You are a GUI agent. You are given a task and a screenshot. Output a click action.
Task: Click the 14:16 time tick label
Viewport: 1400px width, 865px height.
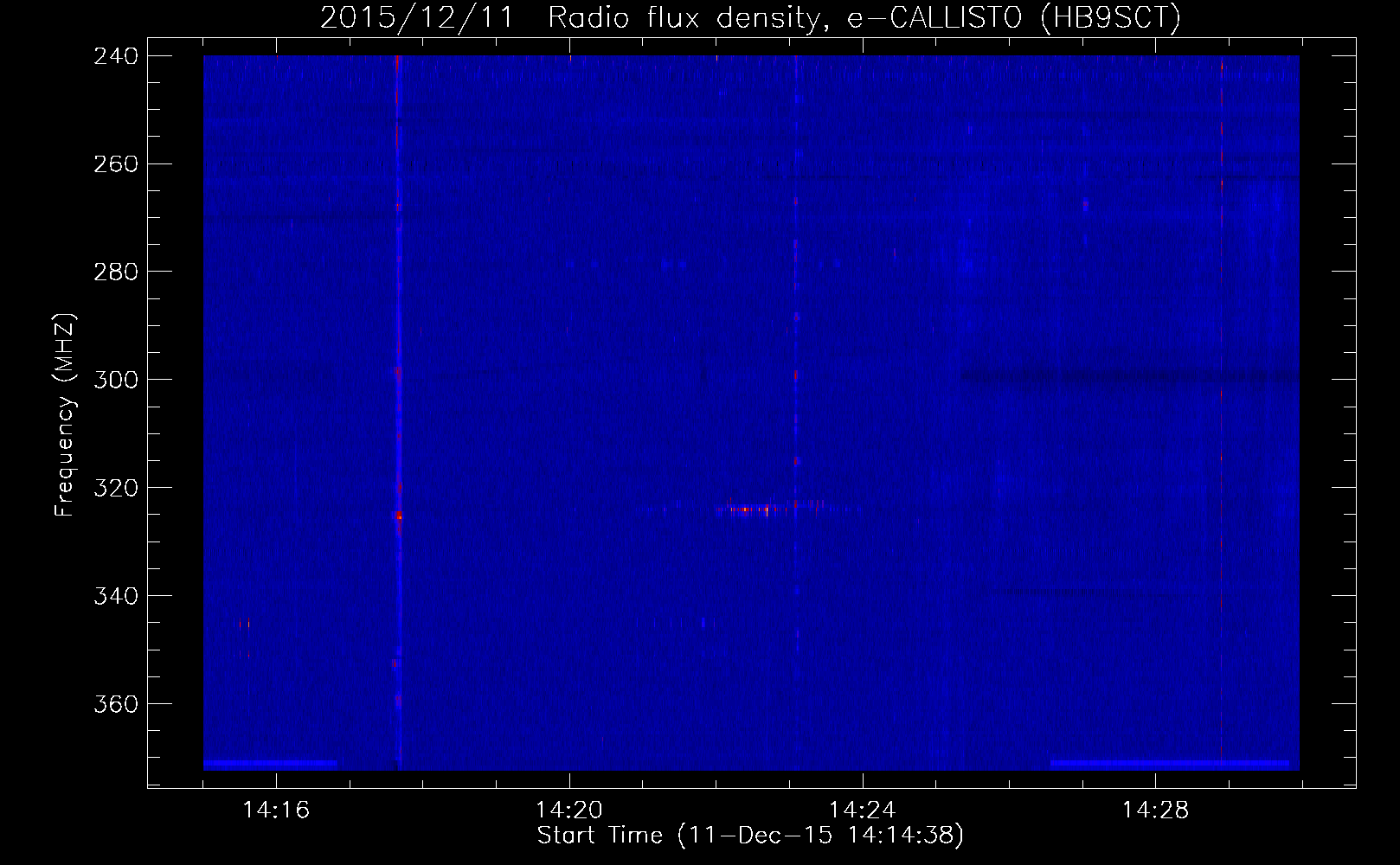pos(276,811)
